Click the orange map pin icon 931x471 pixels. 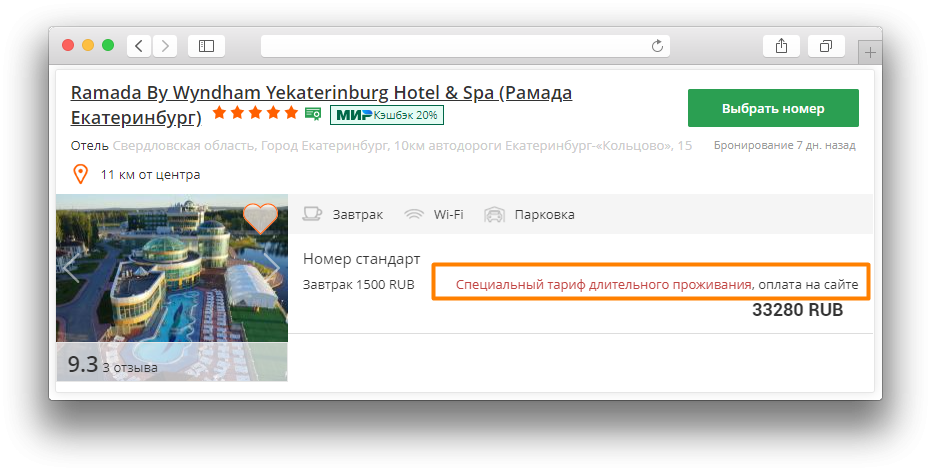click(x=80, y=175)
